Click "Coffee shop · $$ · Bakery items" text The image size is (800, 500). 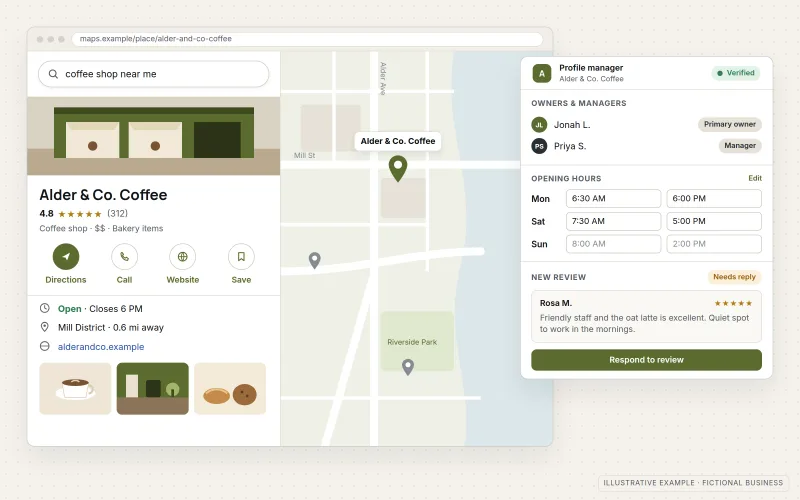point(101,229)
